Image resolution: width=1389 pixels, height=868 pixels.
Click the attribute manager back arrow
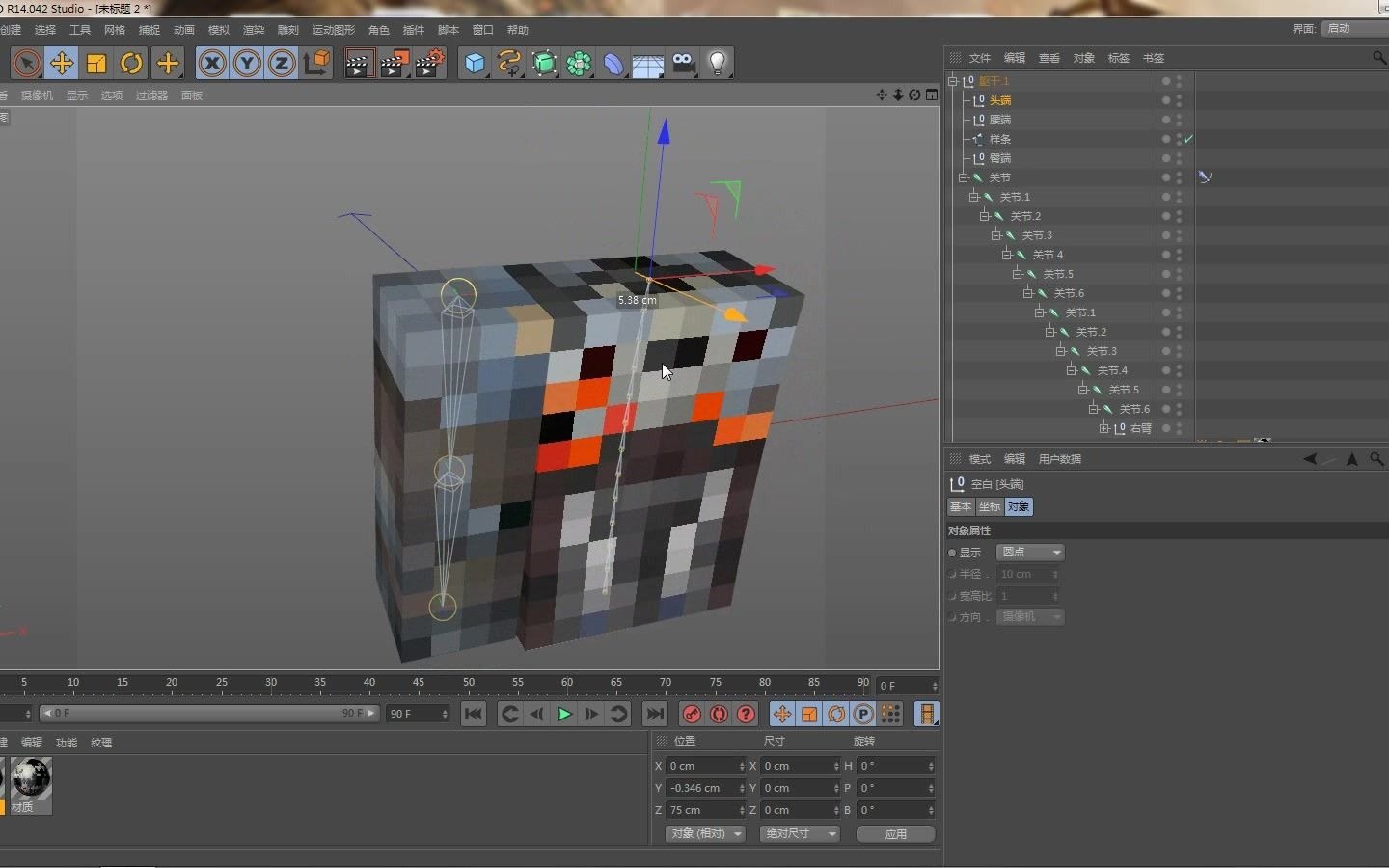click(1310, 459)
